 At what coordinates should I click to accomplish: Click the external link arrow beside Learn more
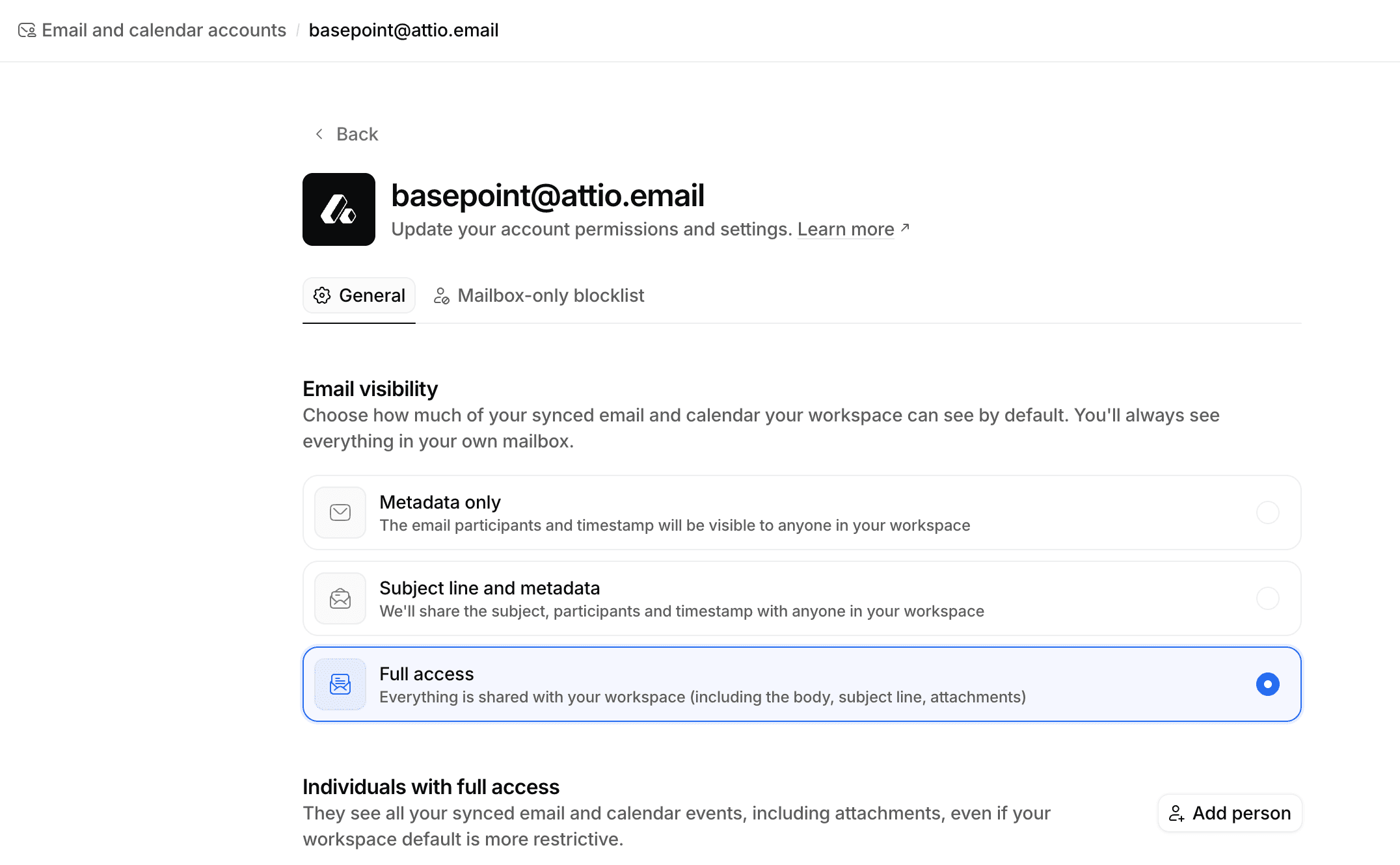pos(905,228)
